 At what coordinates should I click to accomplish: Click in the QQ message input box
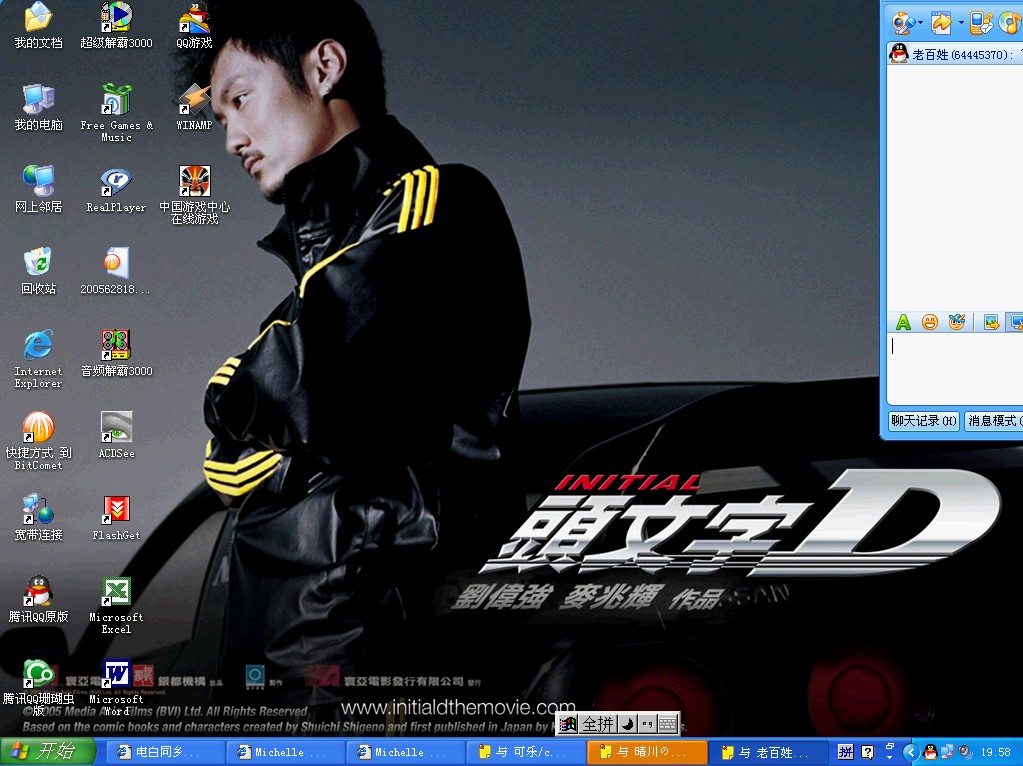tap(955, 370)
